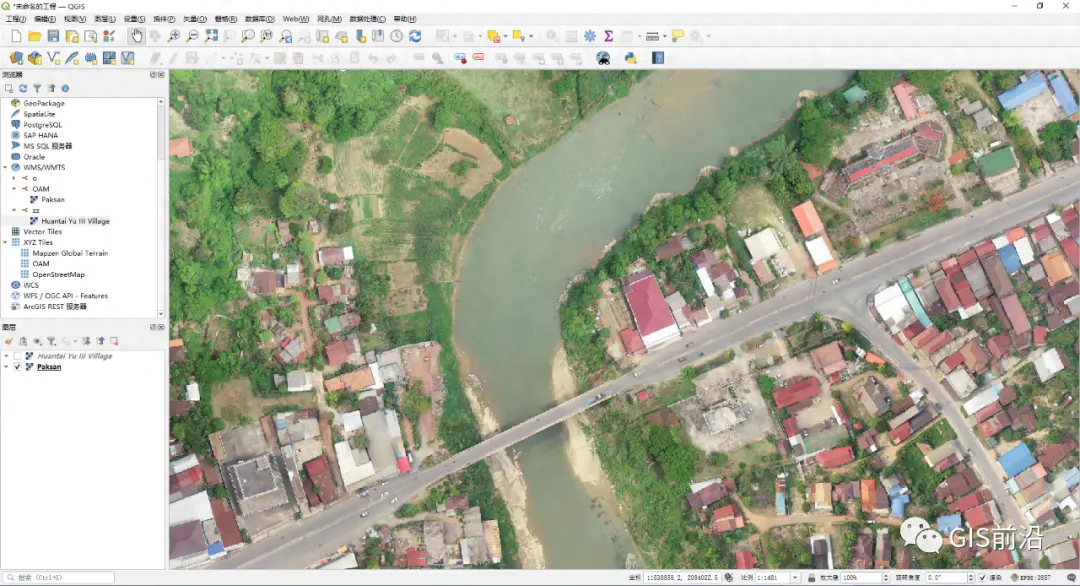Open the yellow folder Open Project icon
The image size is (1080, 586).
click(x=35, y=36)
